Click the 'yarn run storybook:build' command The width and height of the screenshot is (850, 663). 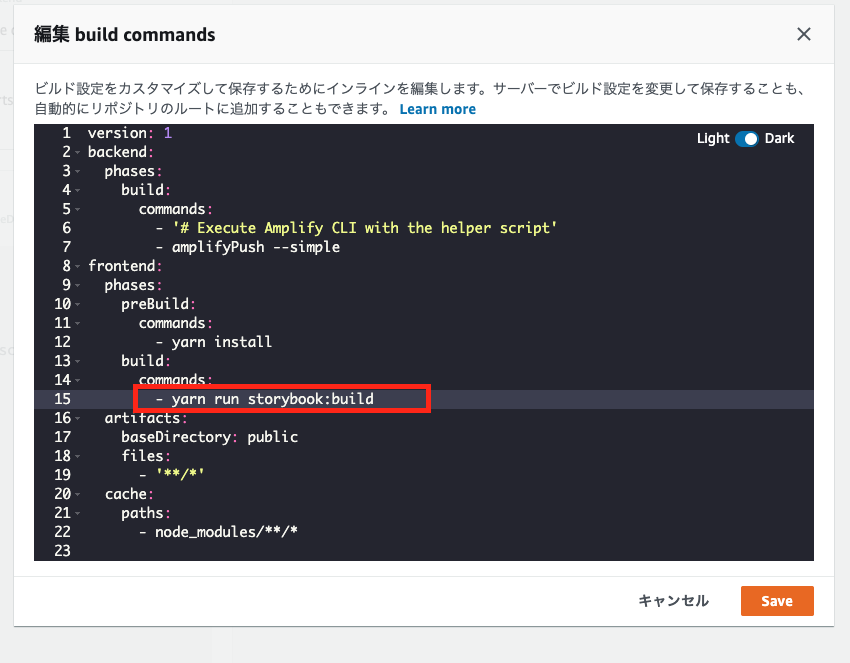pos(273,399)
